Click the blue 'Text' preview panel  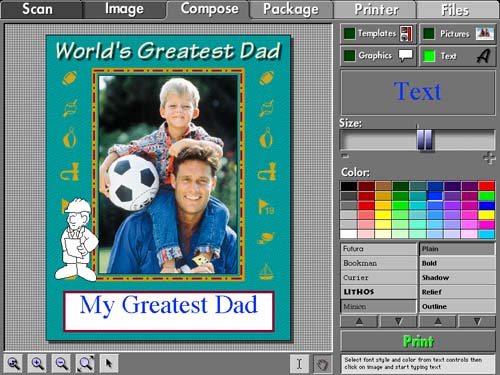418,92
